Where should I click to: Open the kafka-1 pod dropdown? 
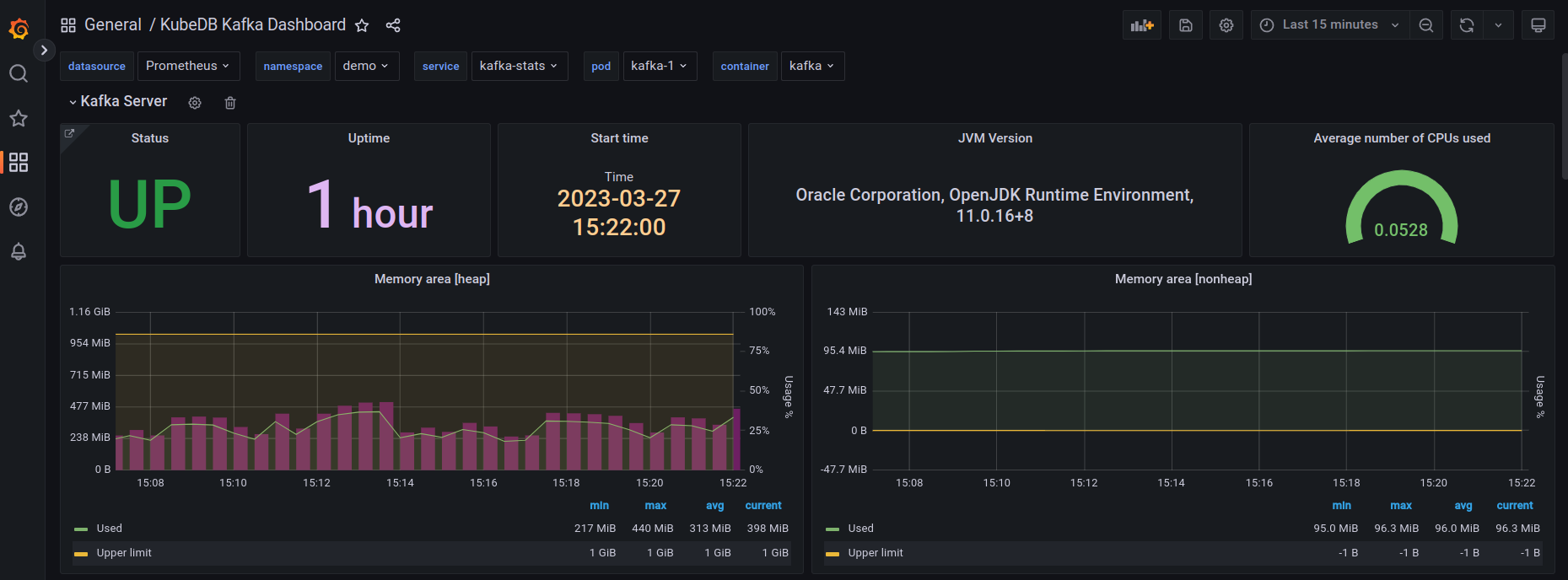(660, 66)
